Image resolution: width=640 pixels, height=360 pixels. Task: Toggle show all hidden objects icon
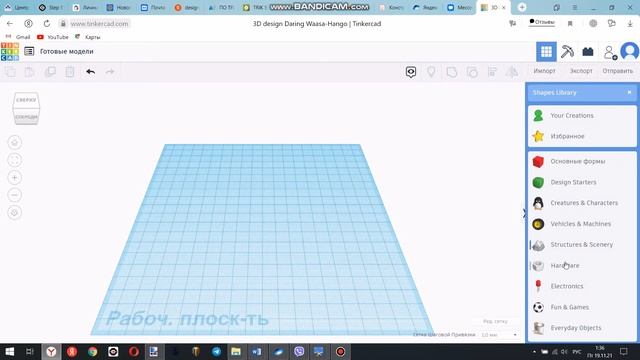click(411, 72)
